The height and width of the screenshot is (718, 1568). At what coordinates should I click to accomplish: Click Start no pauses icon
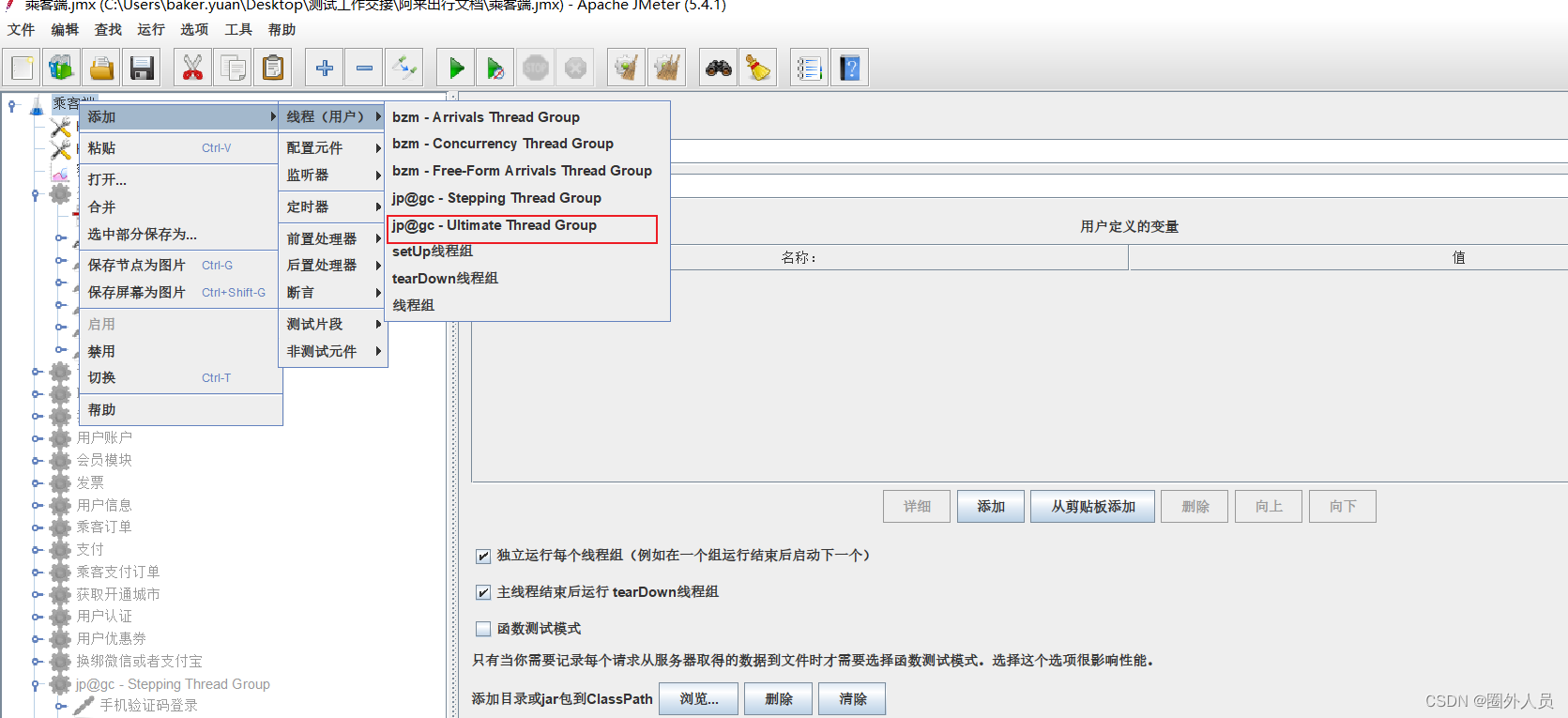point(495,68)
